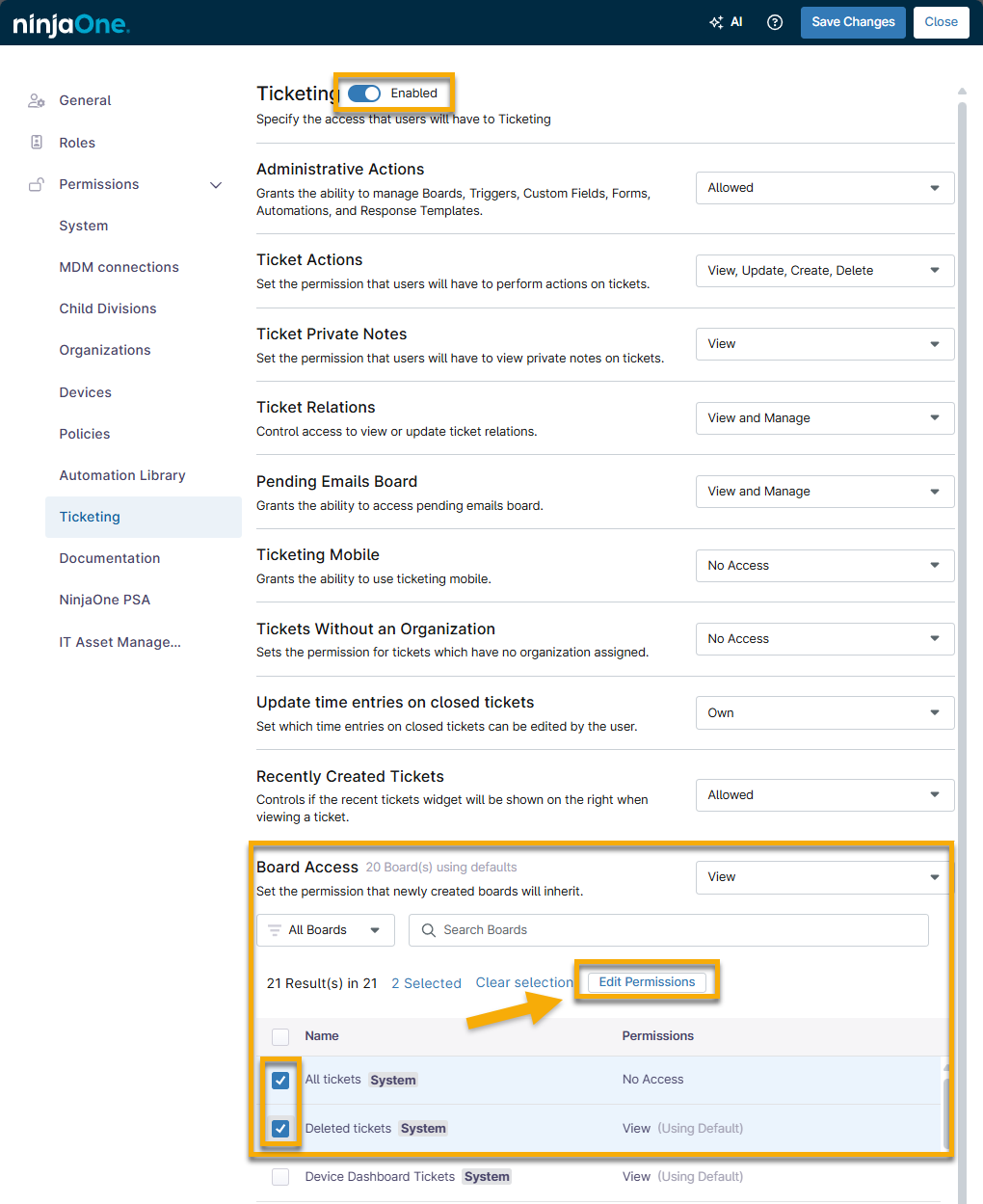The height and width of the screenshot is (1204, 983).
Task: Click the Clear selection link
Action: coord(523,983)
